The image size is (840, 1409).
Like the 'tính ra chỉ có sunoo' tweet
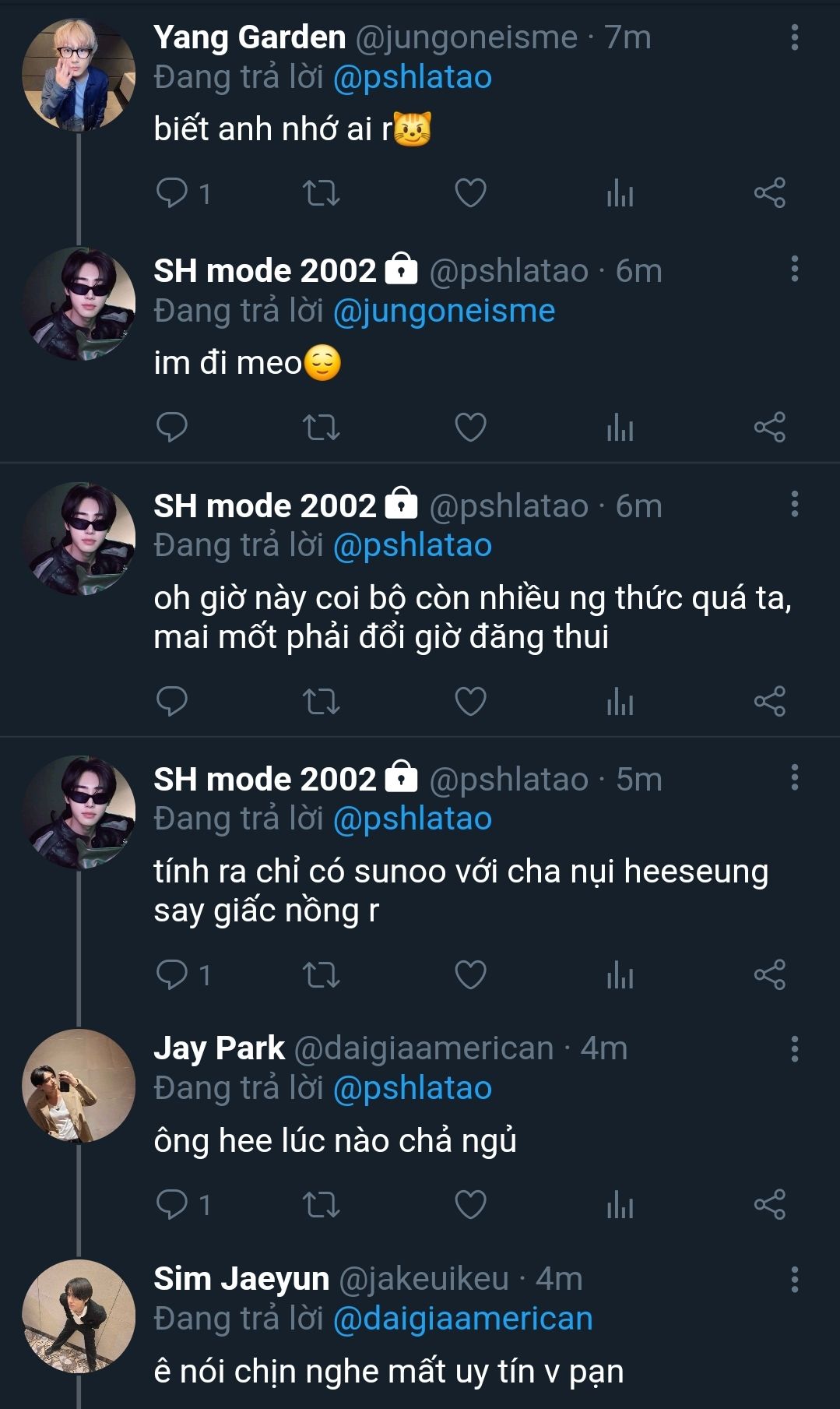click(470, 974)
